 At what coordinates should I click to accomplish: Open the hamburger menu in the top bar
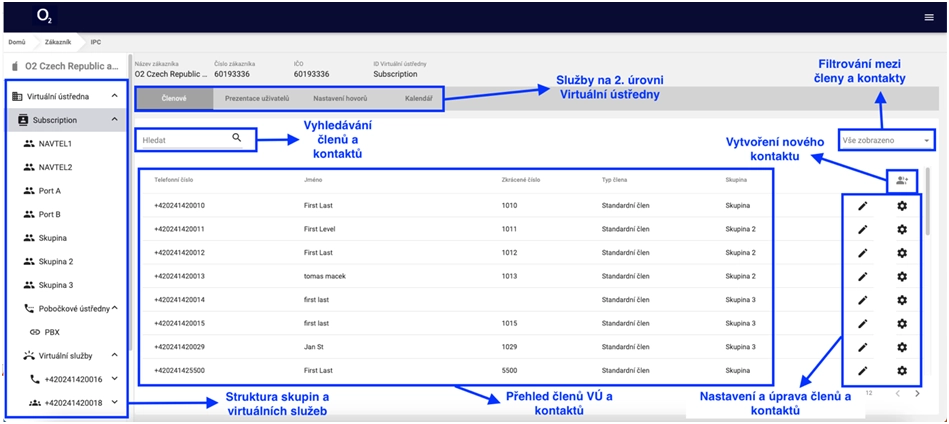pyautogui.click(x=928, y=16)
